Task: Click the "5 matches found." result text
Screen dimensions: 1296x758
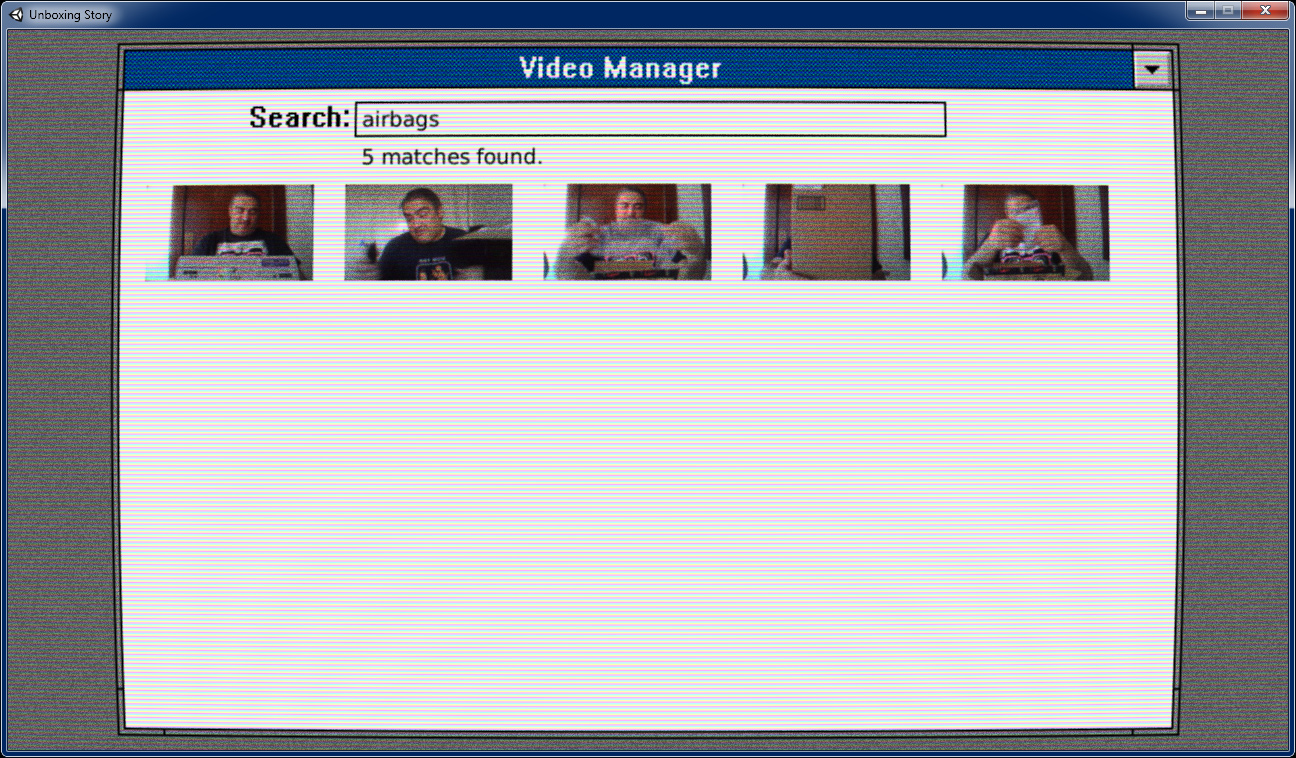Action: [452, 157]
